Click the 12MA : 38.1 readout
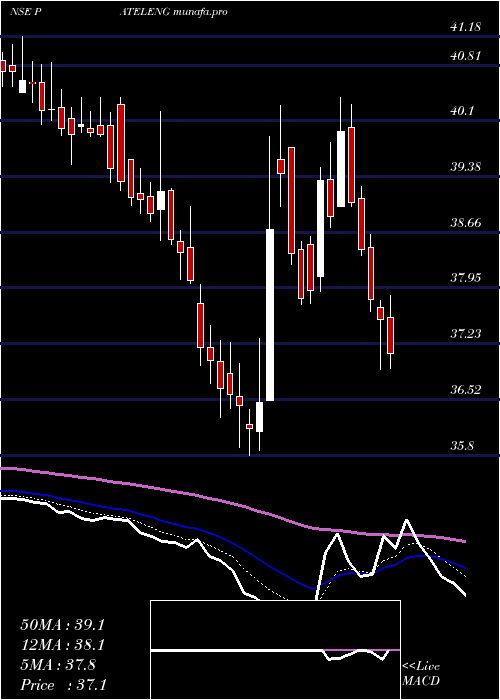 tap(62, 645)
